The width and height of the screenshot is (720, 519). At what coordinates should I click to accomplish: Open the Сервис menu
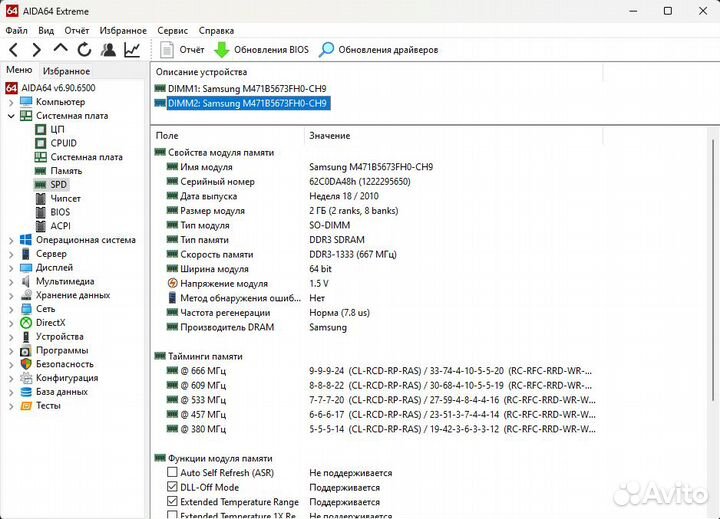[x=173, y=31]
